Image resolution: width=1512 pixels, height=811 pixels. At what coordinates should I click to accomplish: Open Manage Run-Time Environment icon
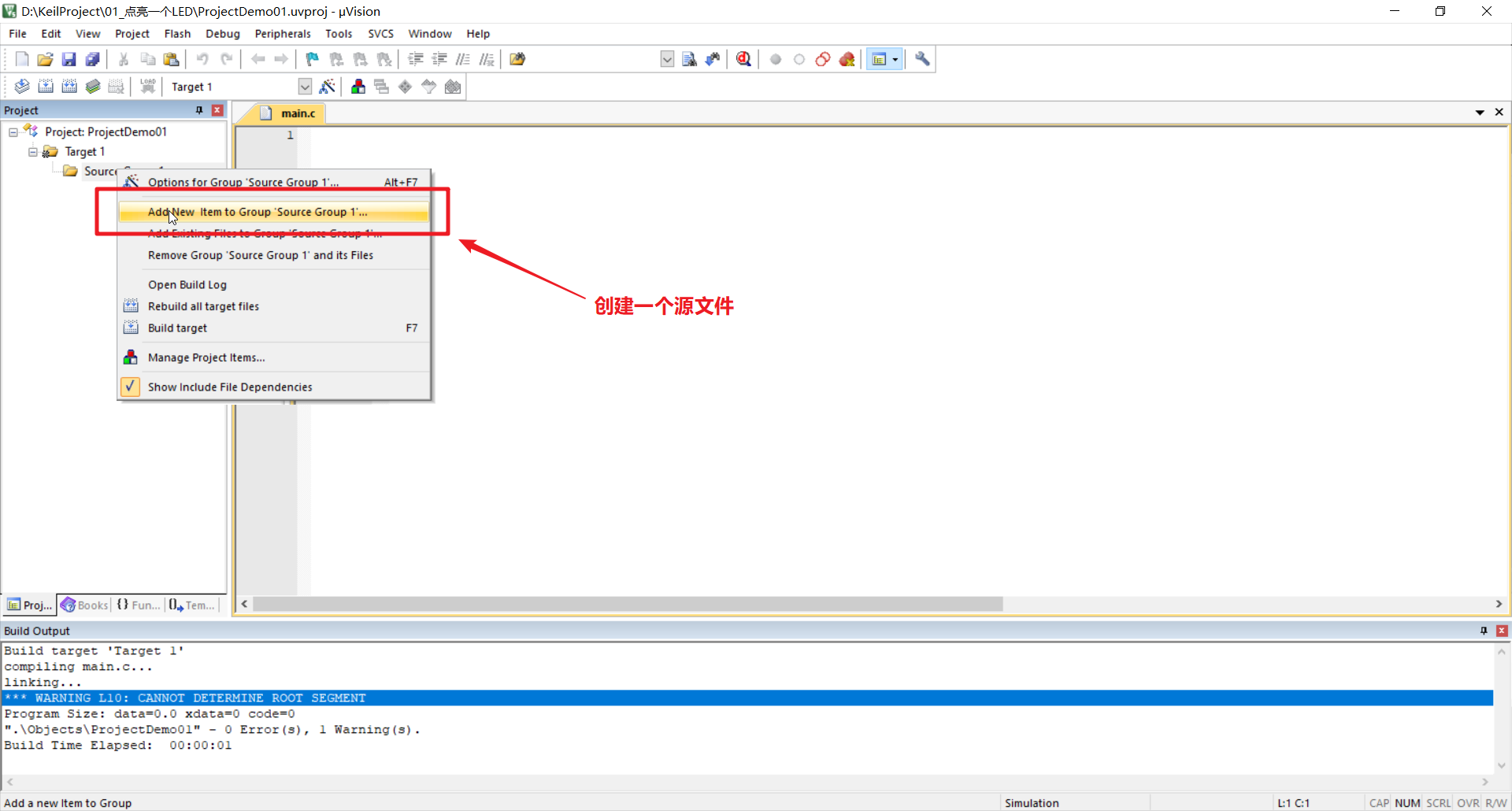[406, 87]
